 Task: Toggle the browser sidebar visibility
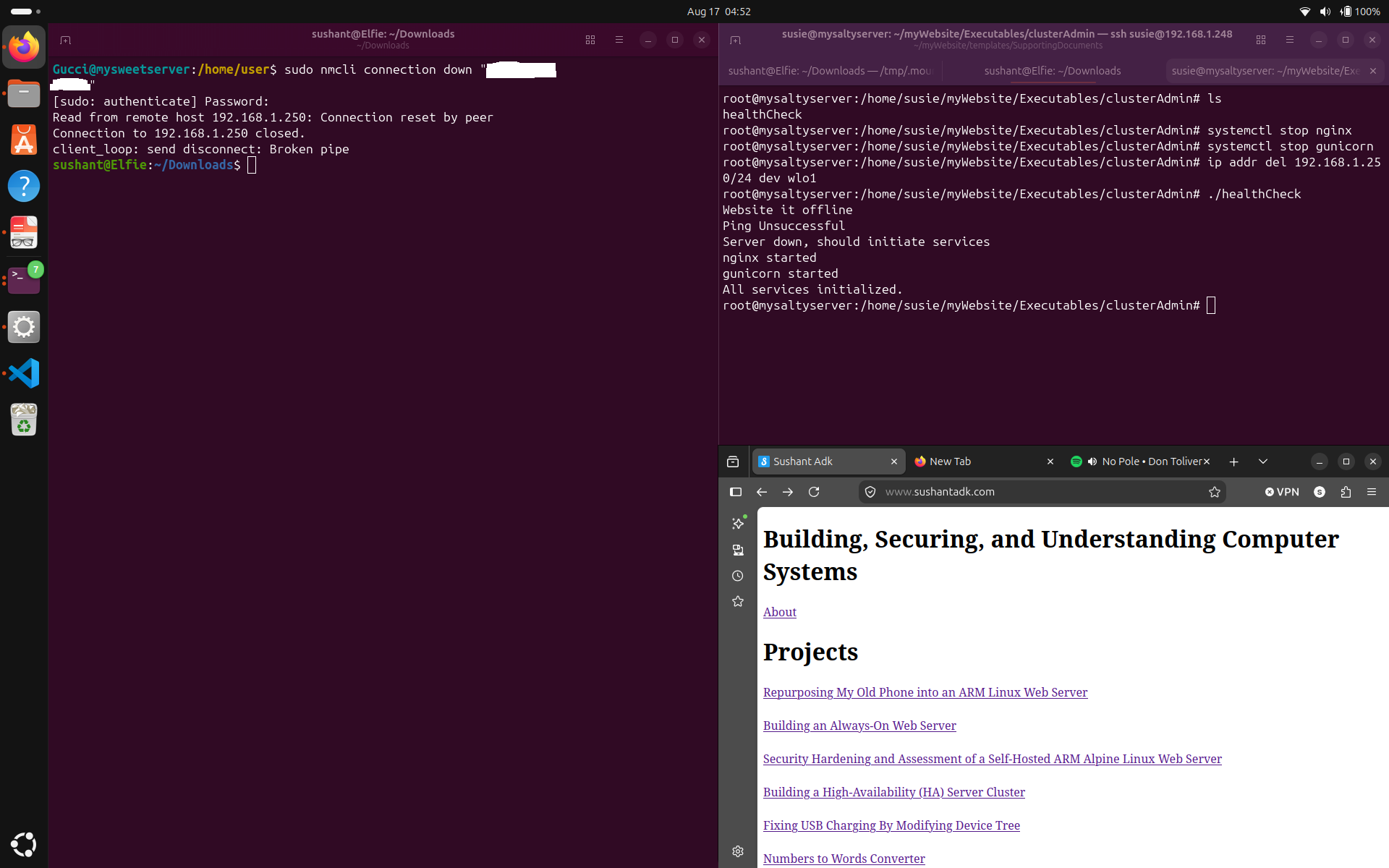(736, 492)
